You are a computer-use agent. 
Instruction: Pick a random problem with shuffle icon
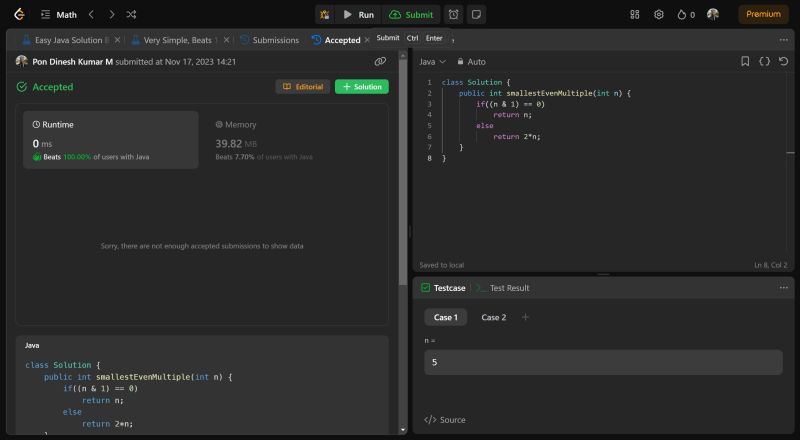(x=131, y=15)
